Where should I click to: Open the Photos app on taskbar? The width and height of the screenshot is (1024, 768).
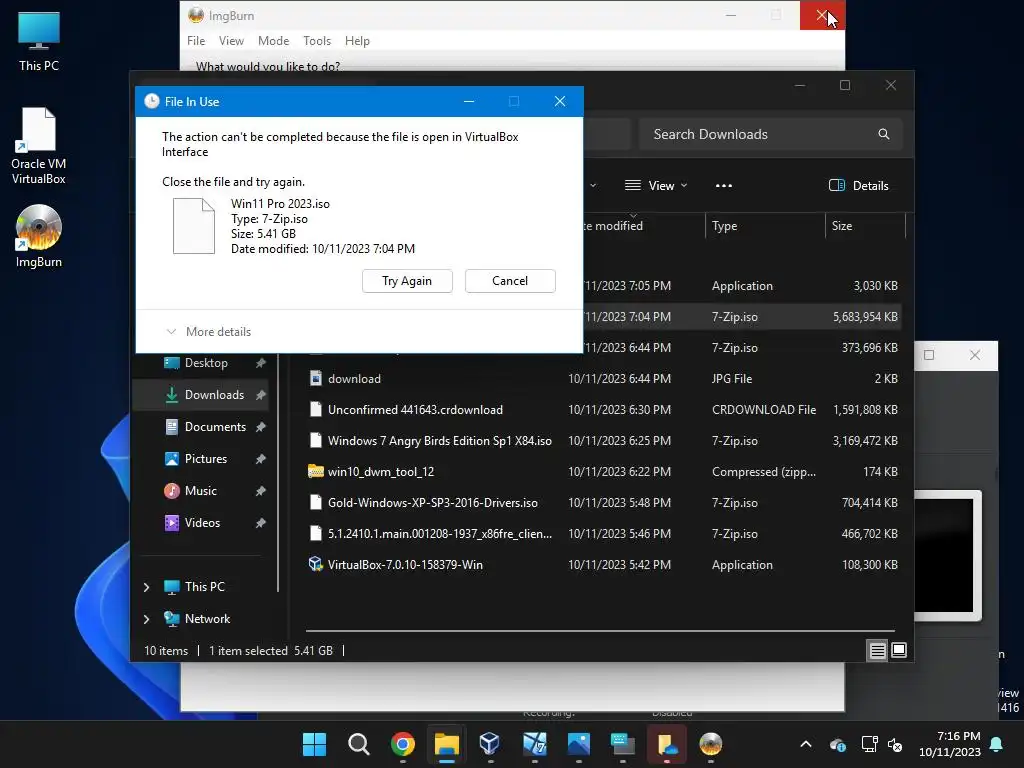pos(579,744)
